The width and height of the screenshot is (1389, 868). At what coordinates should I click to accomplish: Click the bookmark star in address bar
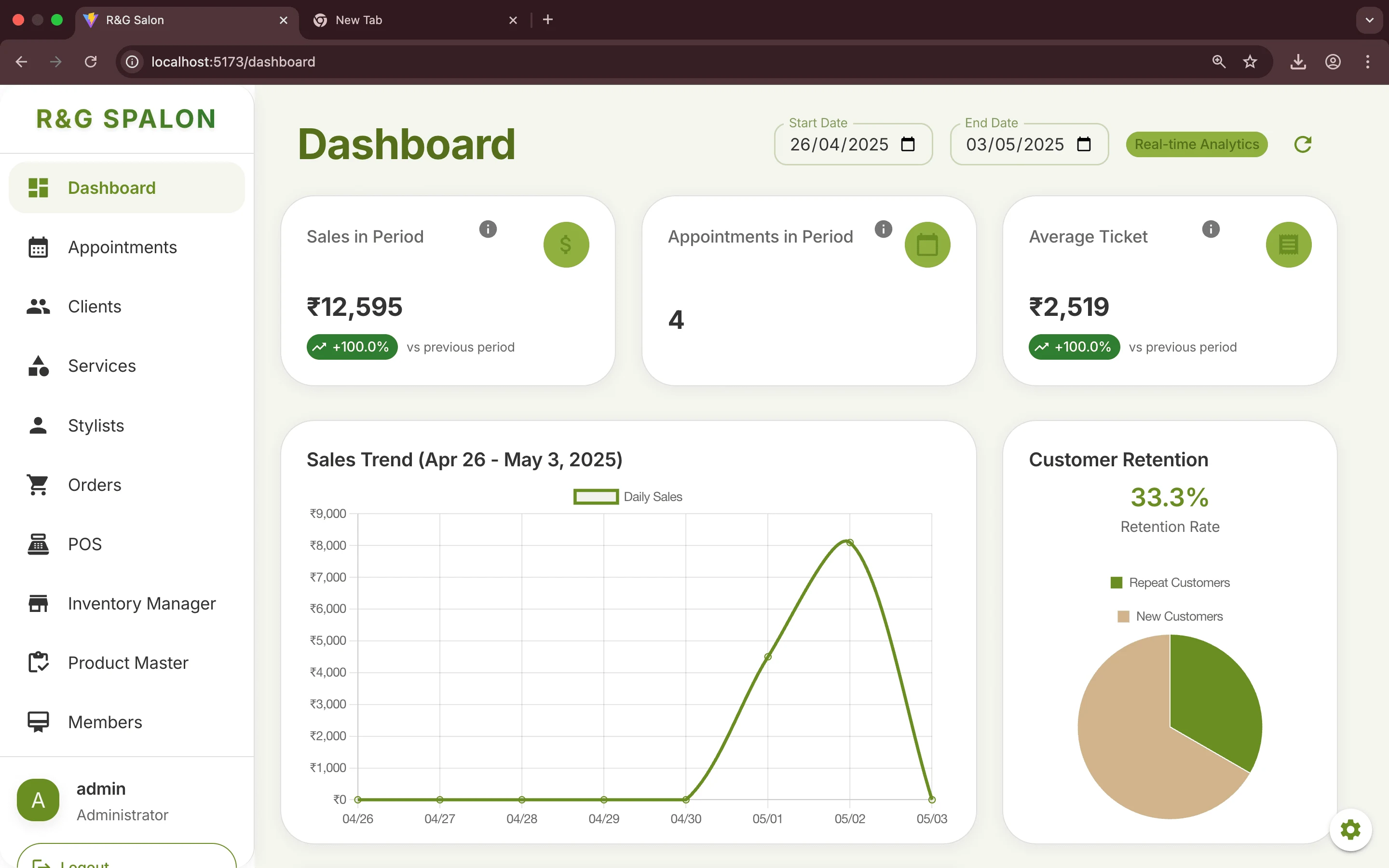coord(1250,61)
